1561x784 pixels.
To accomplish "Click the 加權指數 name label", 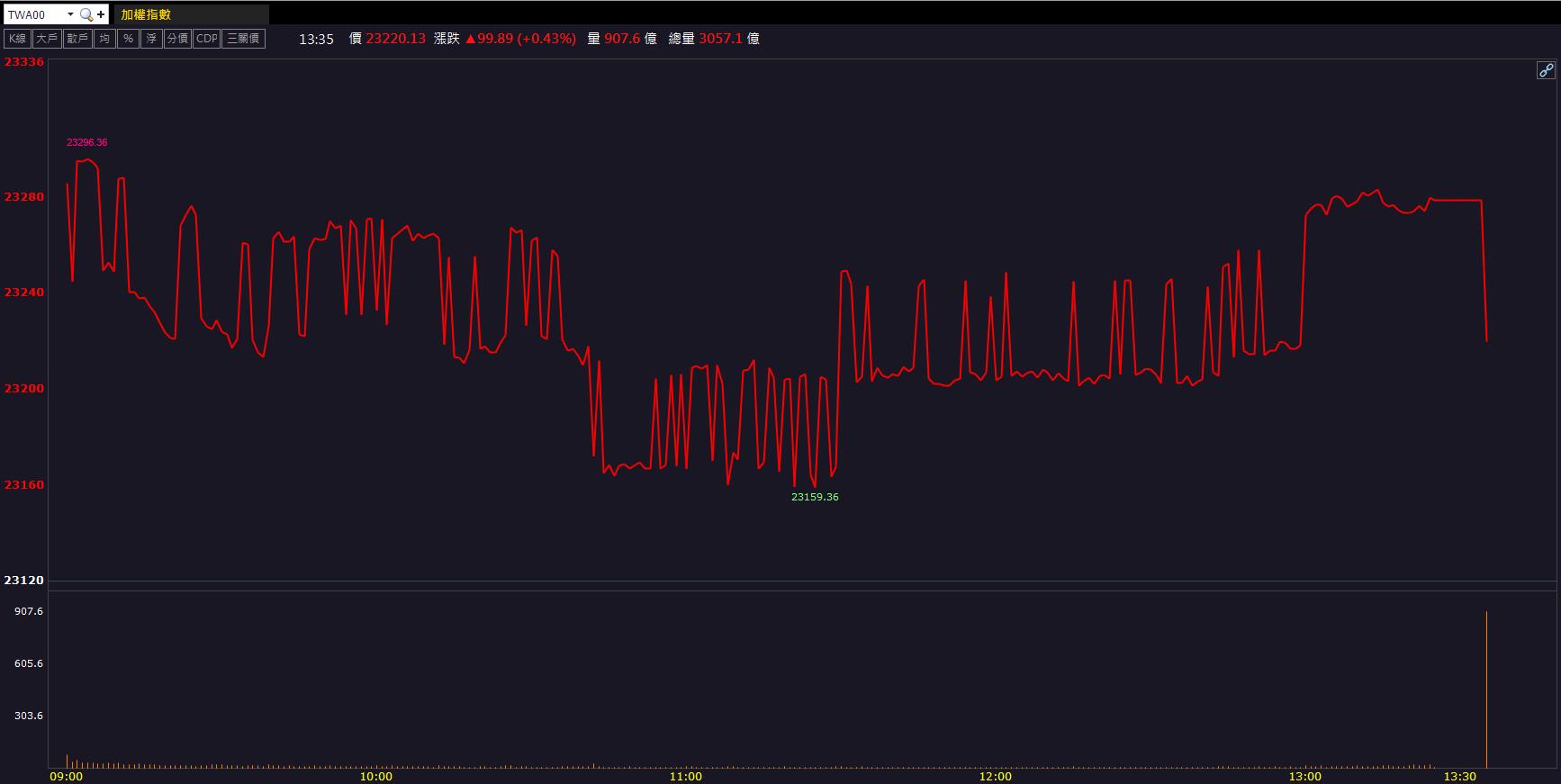I will (x=146, y=14).
